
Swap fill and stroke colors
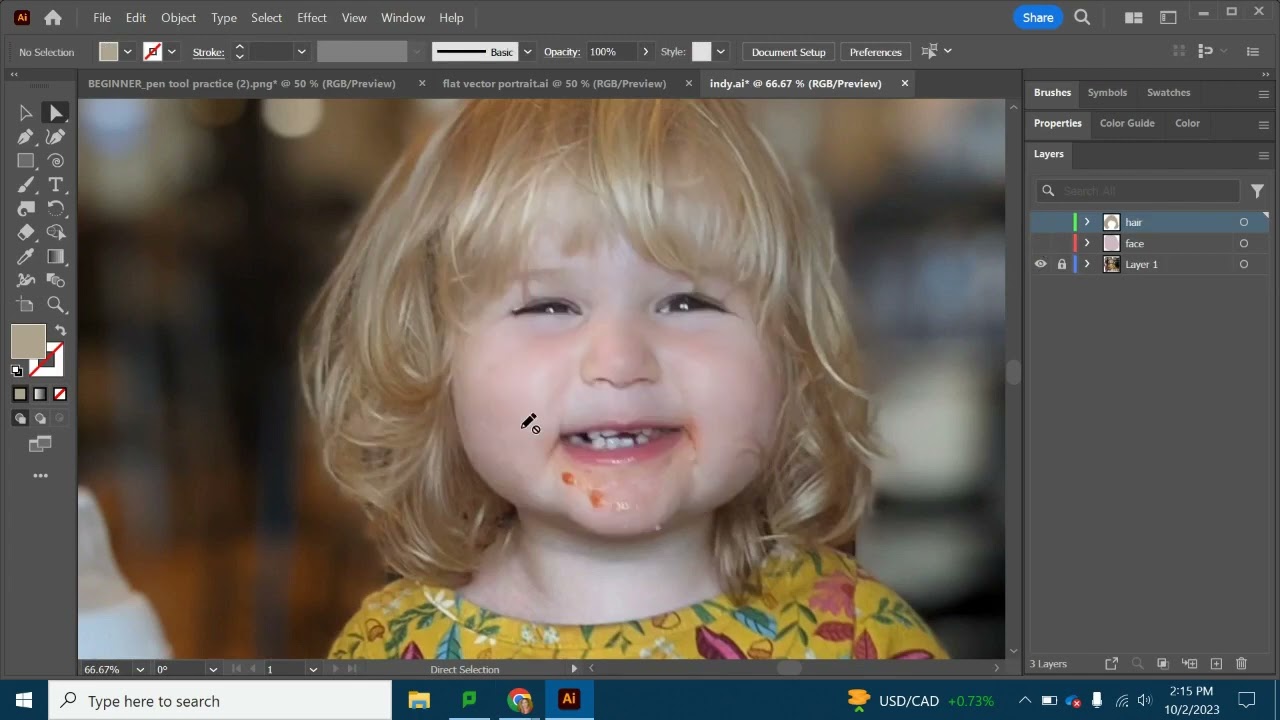tap(60, 331)
